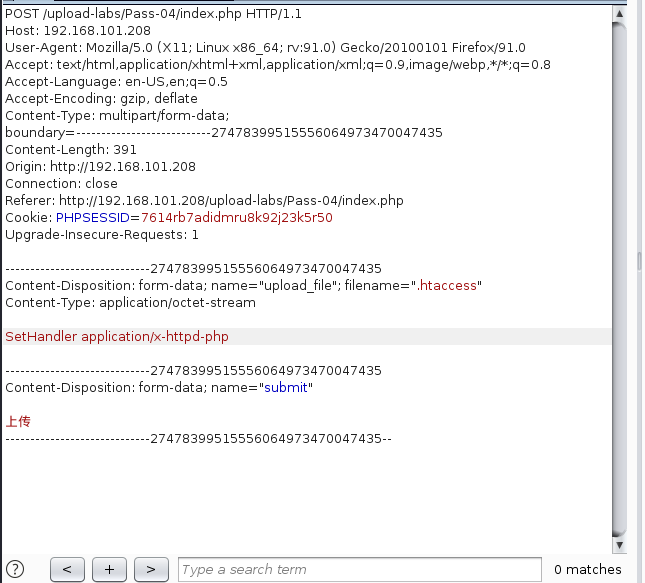Screen dimensions: 645x583
Task: Click the blue PHPSESSID cookie name
Action: pos(93,218)
